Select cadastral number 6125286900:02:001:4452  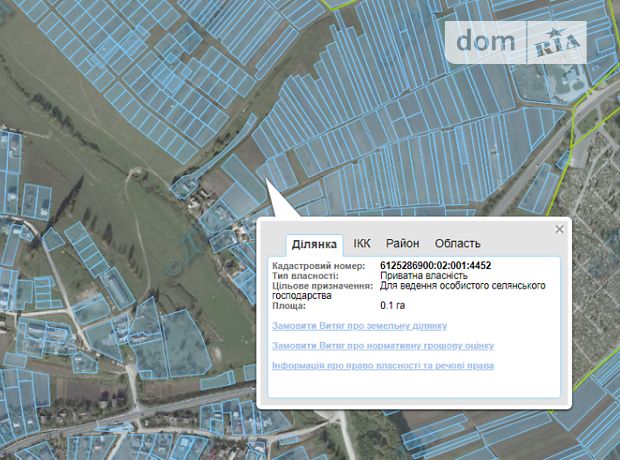click(436, 265)
